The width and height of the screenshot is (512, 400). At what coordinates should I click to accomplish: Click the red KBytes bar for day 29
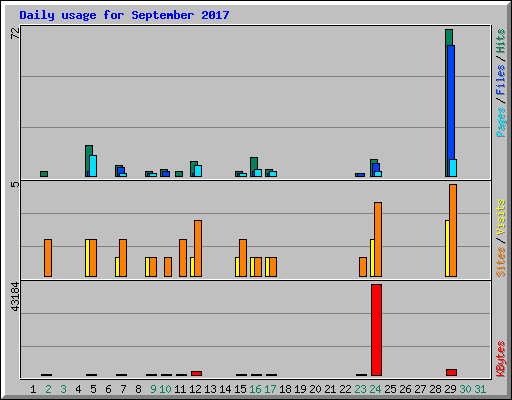pyautogui.click(x=451, y=372)
